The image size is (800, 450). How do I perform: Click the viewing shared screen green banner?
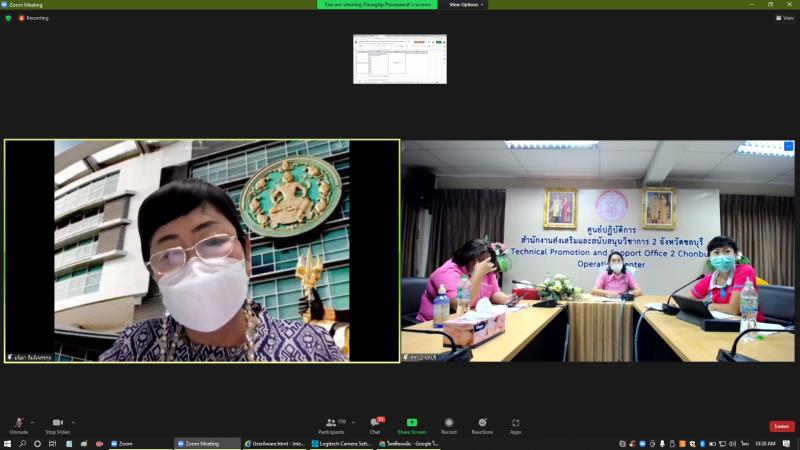(377, 5)
